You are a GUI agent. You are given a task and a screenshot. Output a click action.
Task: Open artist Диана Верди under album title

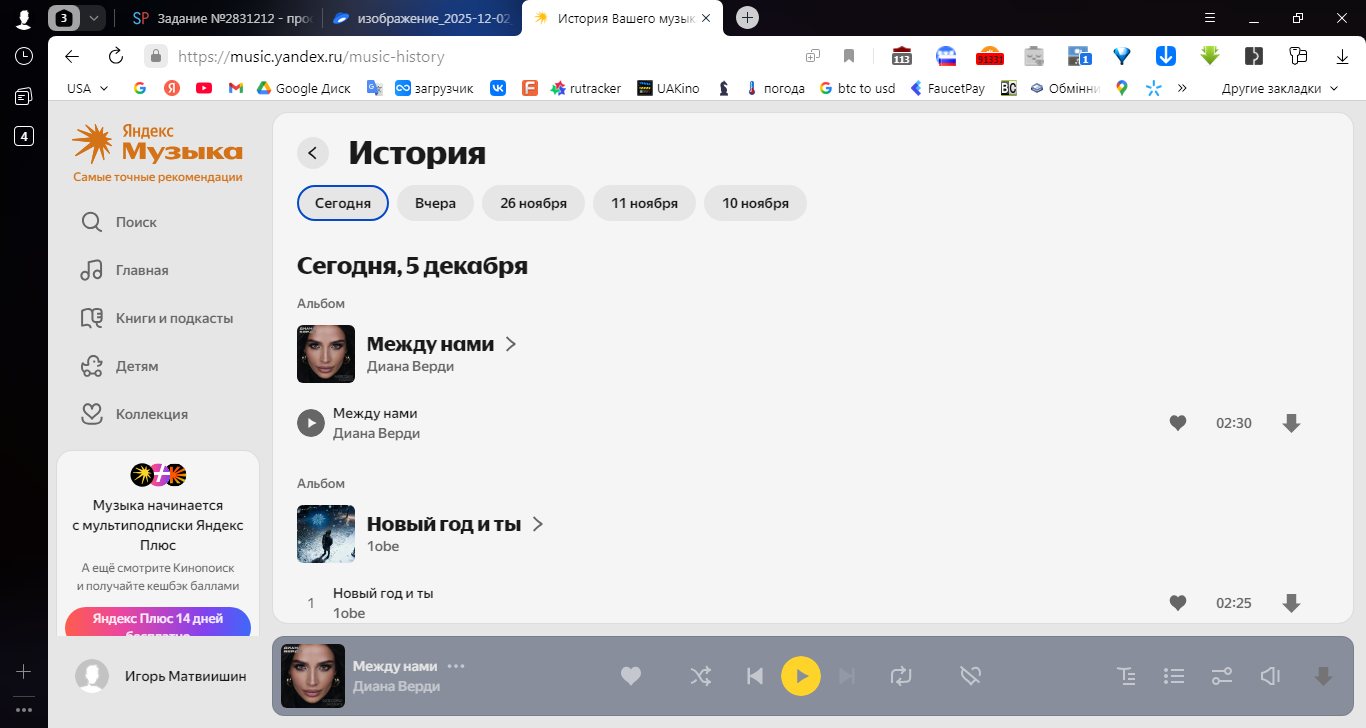click(x=410, y=366)
